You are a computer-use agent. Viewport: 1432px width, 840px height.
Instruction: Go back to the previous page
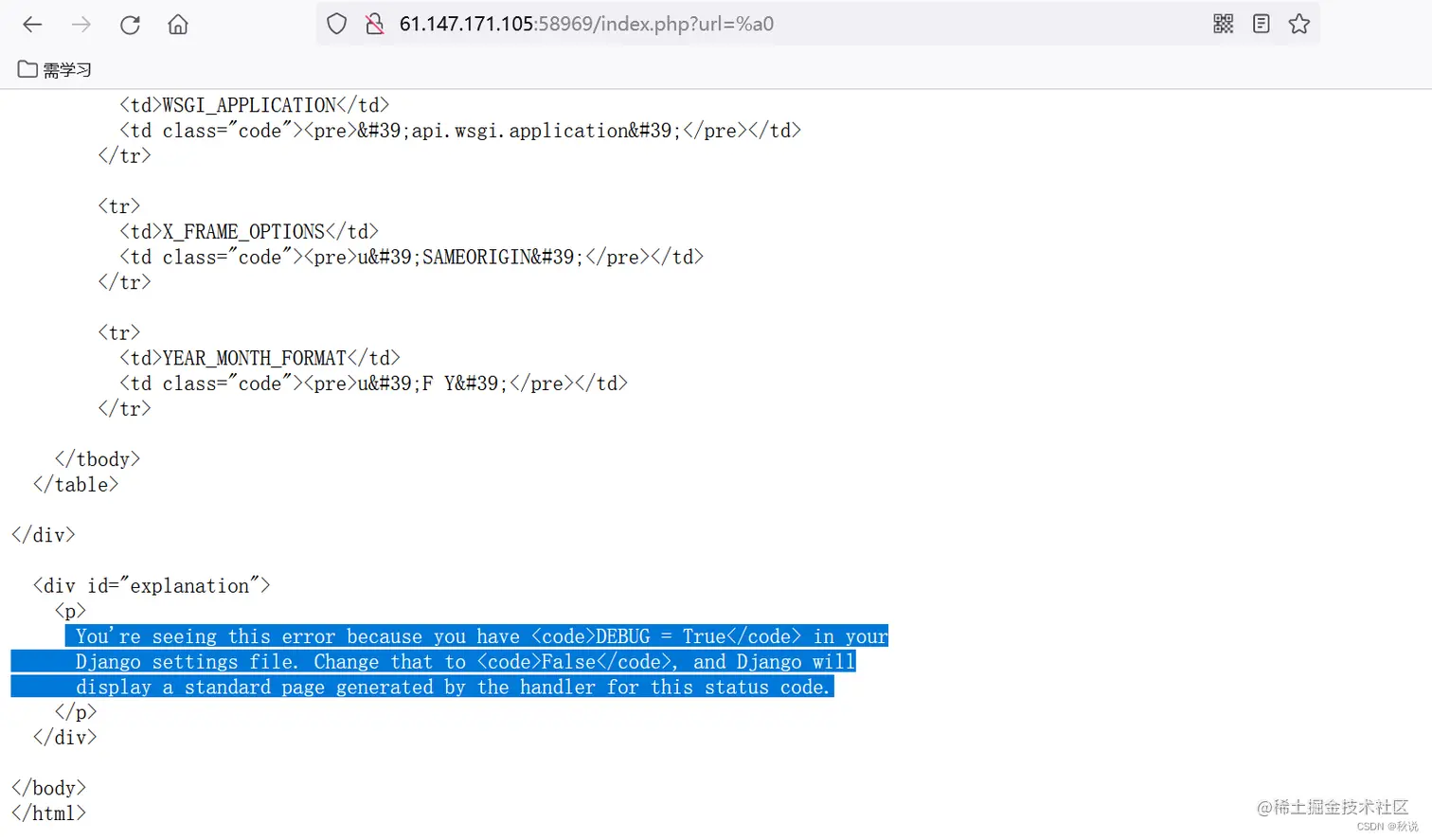pyautogui.click(x=33, y=25)
